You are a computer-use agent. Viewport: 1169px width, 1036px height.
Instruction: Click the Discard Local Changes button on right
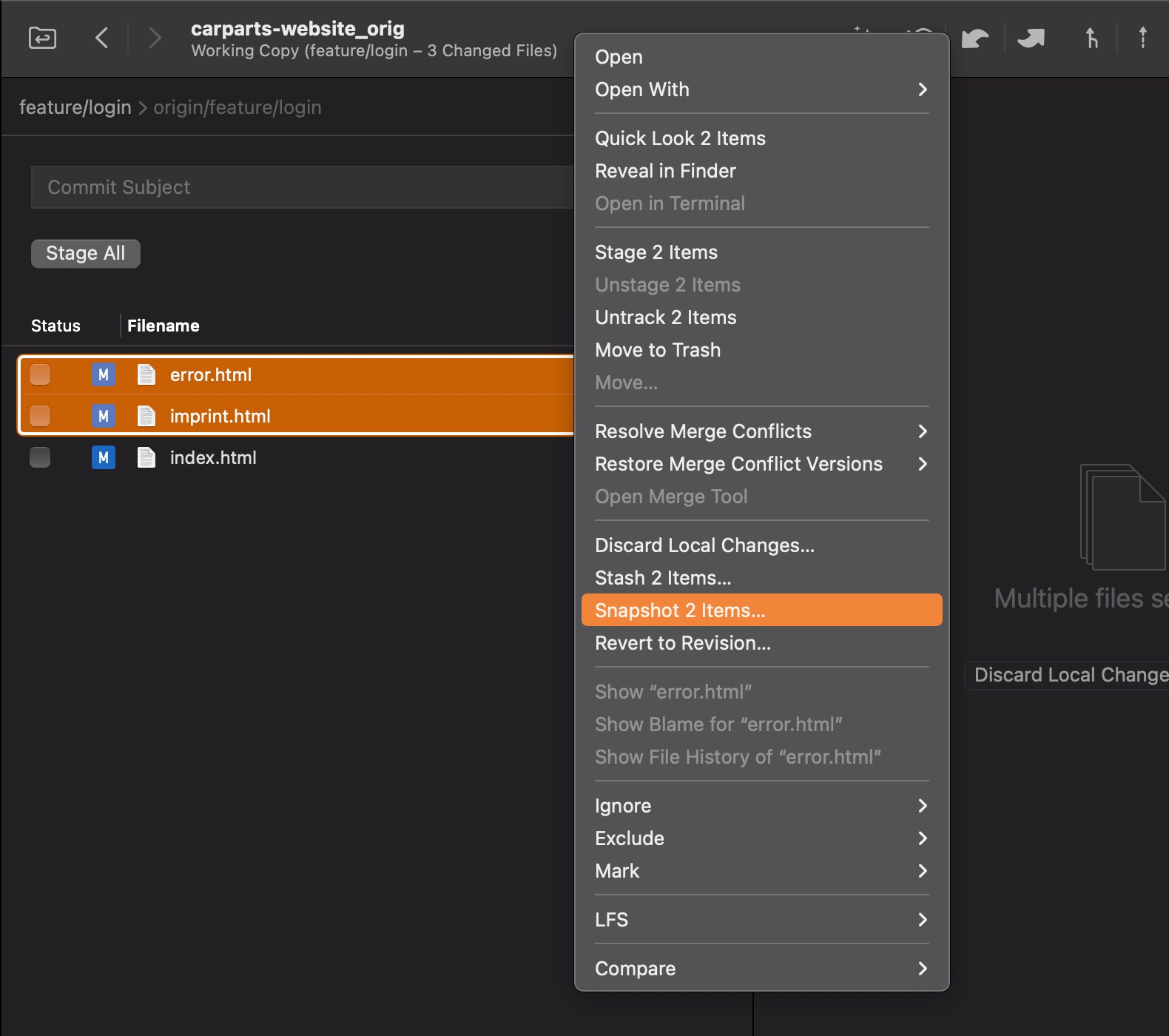pyautogui.click(x=1069, y=675)
